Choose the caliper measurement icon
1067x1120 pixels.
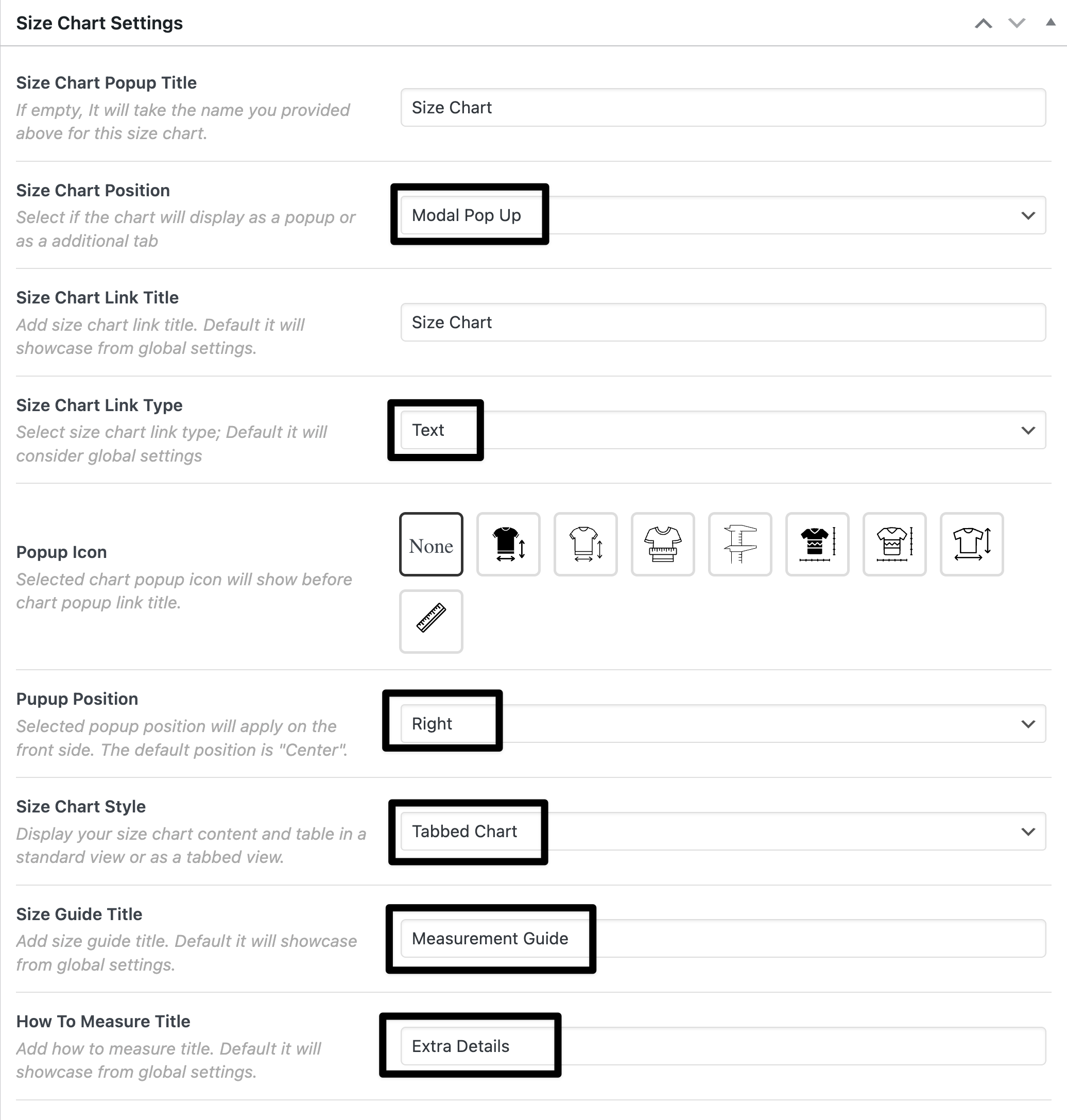coord(740,545)
